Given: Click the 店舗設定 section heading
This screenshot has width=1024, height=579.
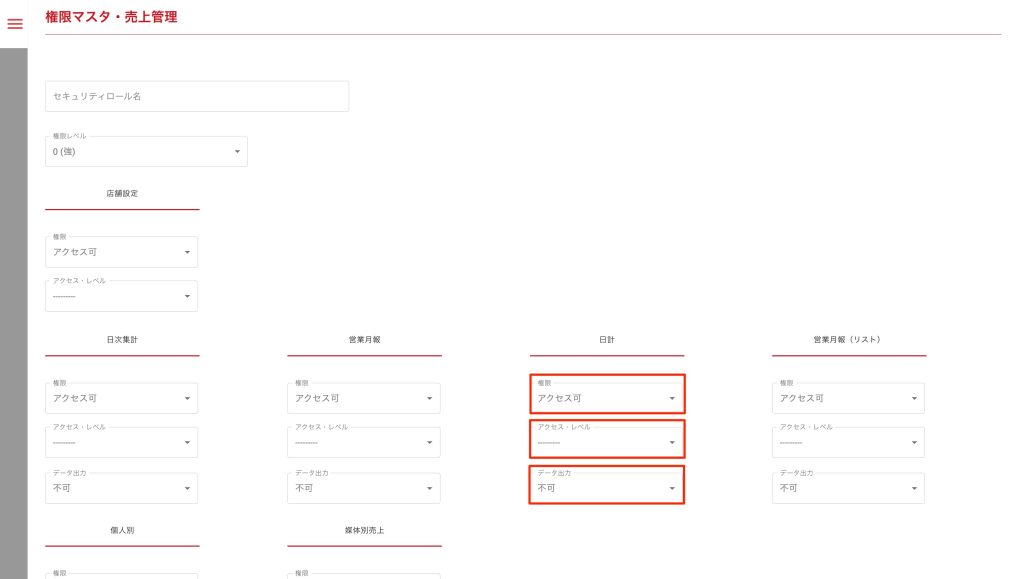Looking at the screenshot, I should point(122,193).
